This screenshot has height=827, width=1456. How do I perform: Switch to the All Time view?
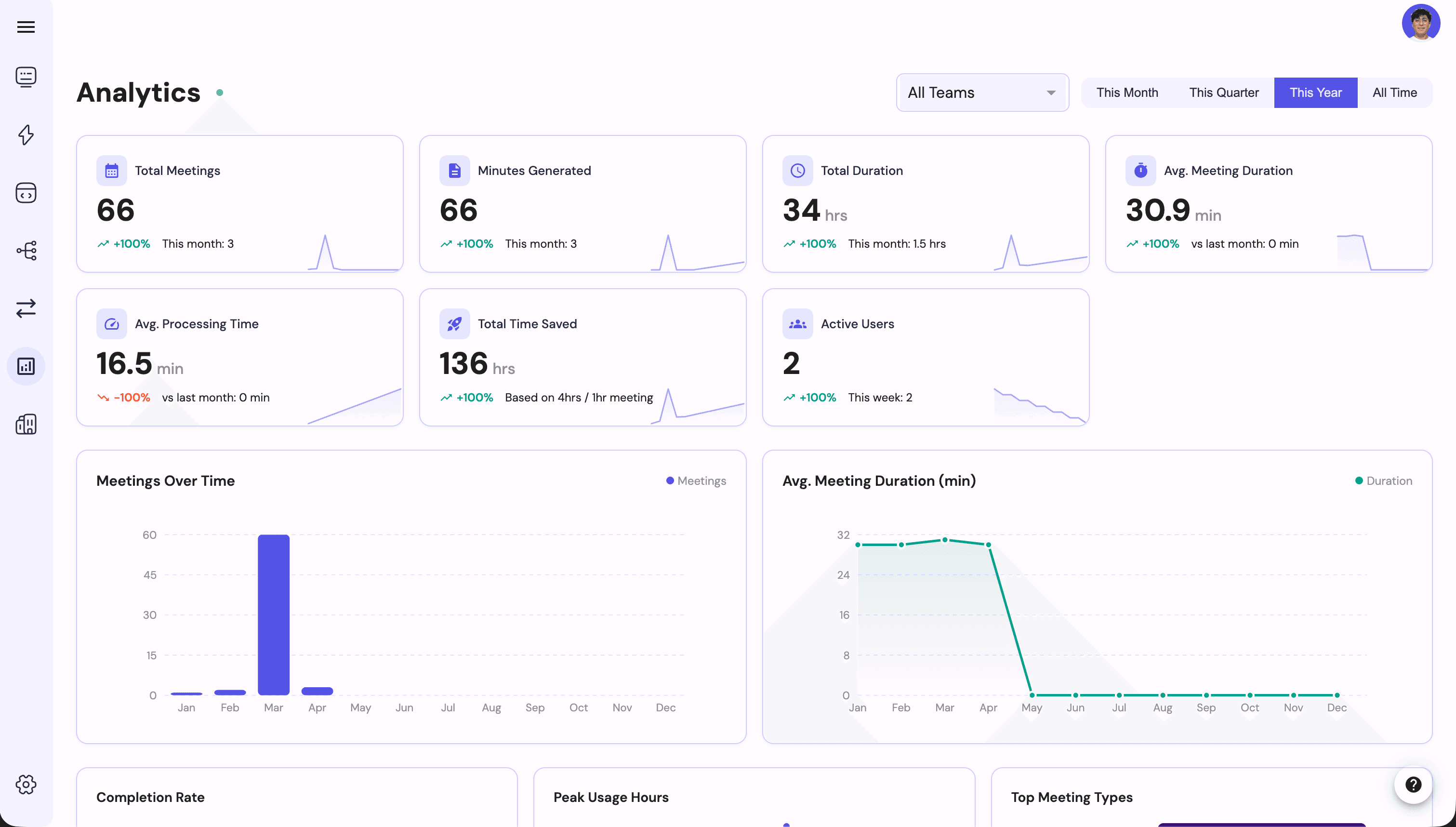click(1395, 92)
